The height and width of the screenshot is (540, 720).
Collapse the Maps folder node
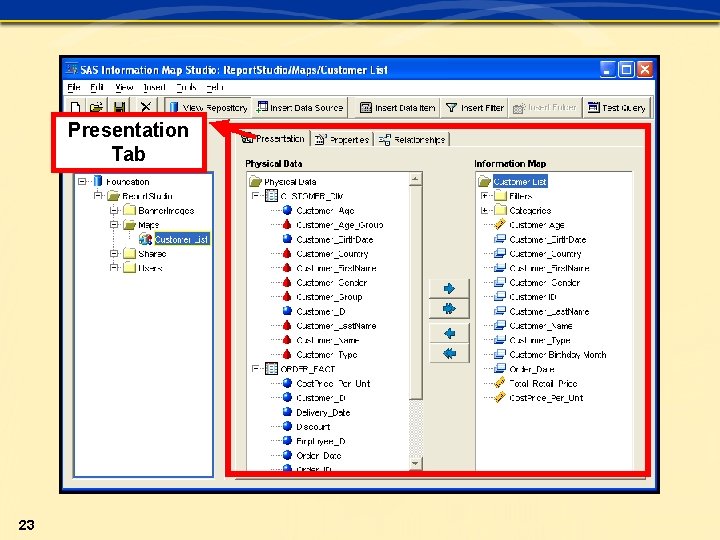(x=114, y=225)
